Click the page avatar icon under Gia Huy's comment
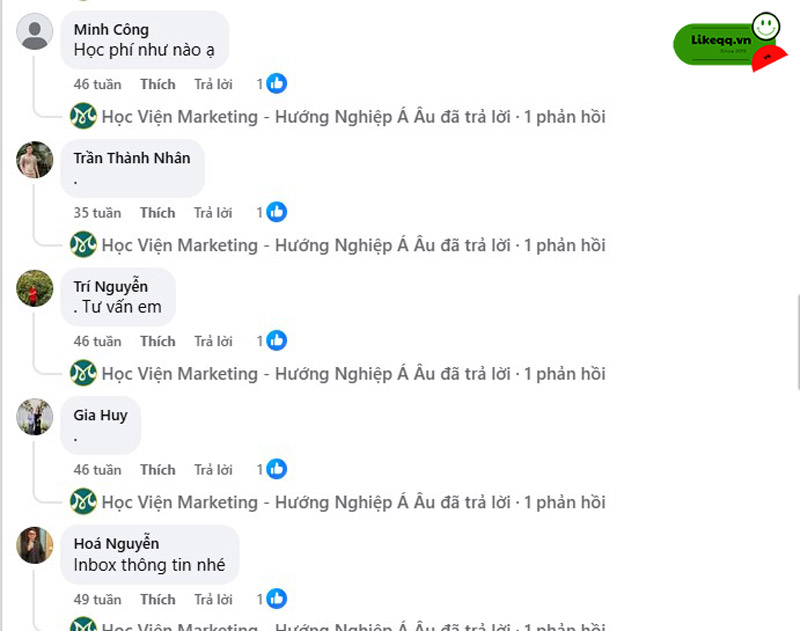 [x=83, y=502]
